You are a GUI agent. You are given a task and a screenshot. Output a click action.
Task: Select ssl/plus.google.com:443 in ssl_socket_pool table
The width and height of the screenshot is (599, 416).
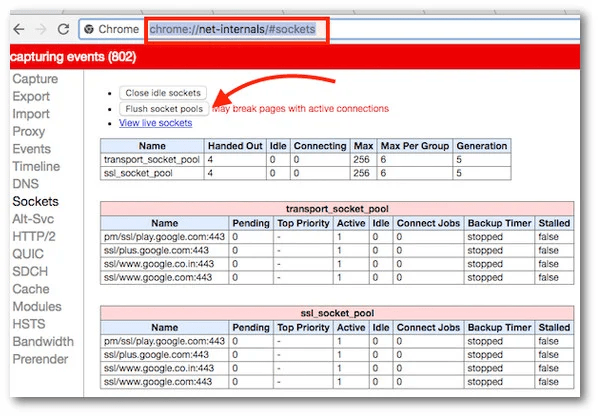[156, 355]
